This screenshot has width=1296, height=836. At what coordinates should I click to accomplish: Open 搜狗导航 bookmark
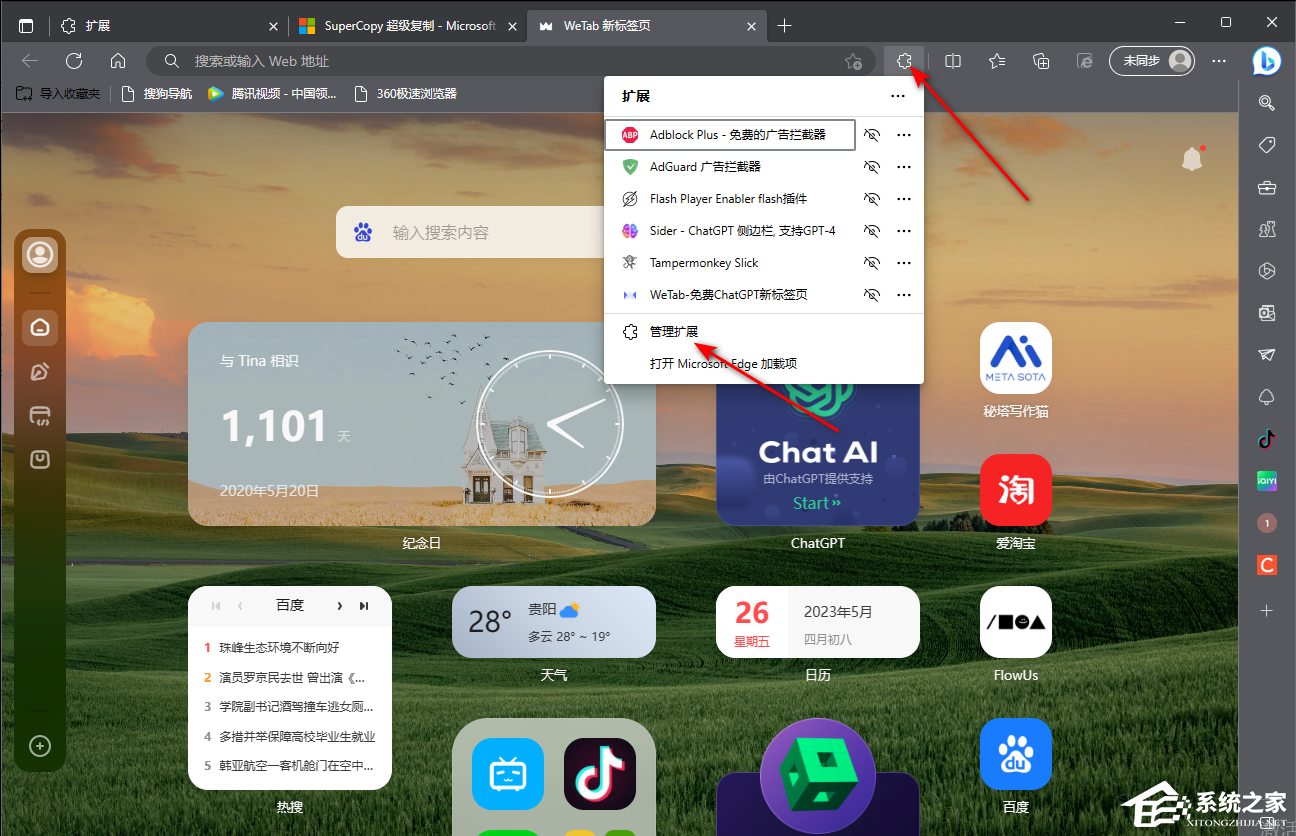click(x=157, y=94)
